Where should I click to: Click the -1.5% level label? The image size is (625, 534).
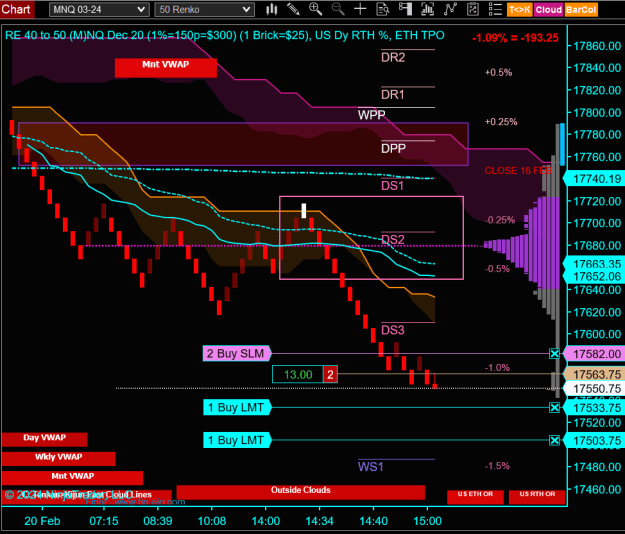(x=497, y=465)
